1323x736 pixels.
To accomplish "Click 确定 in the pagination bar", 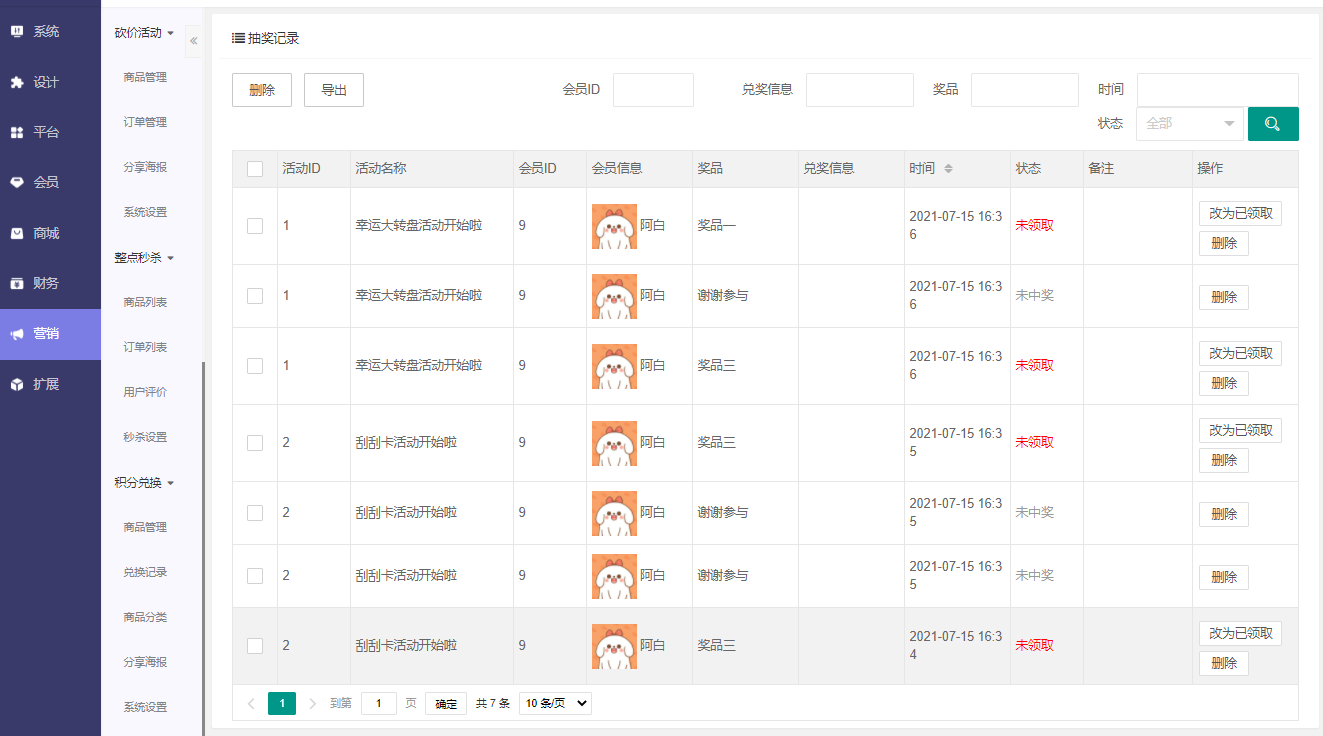I will click(x=446, y=704).
